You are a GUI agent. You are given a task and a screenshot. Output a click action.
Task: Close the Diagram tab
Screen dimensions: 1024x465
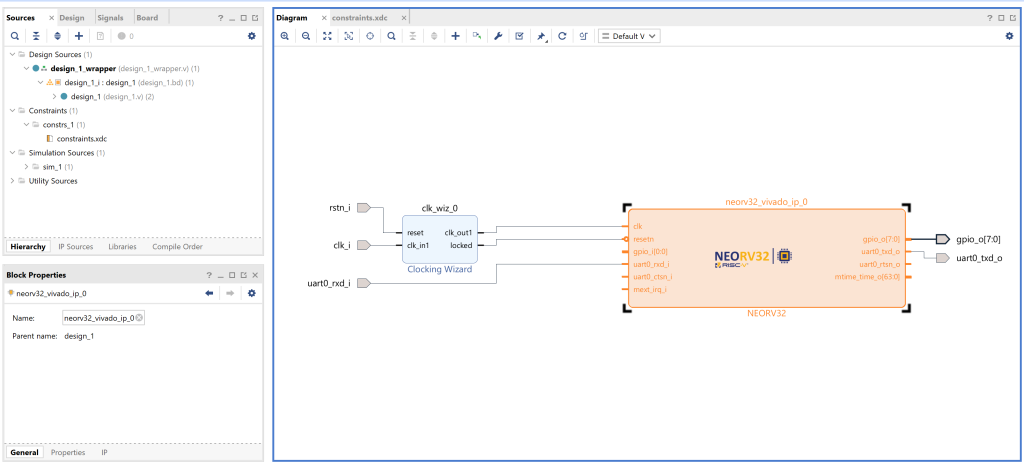pyautogui.click(x=324, y=18)
